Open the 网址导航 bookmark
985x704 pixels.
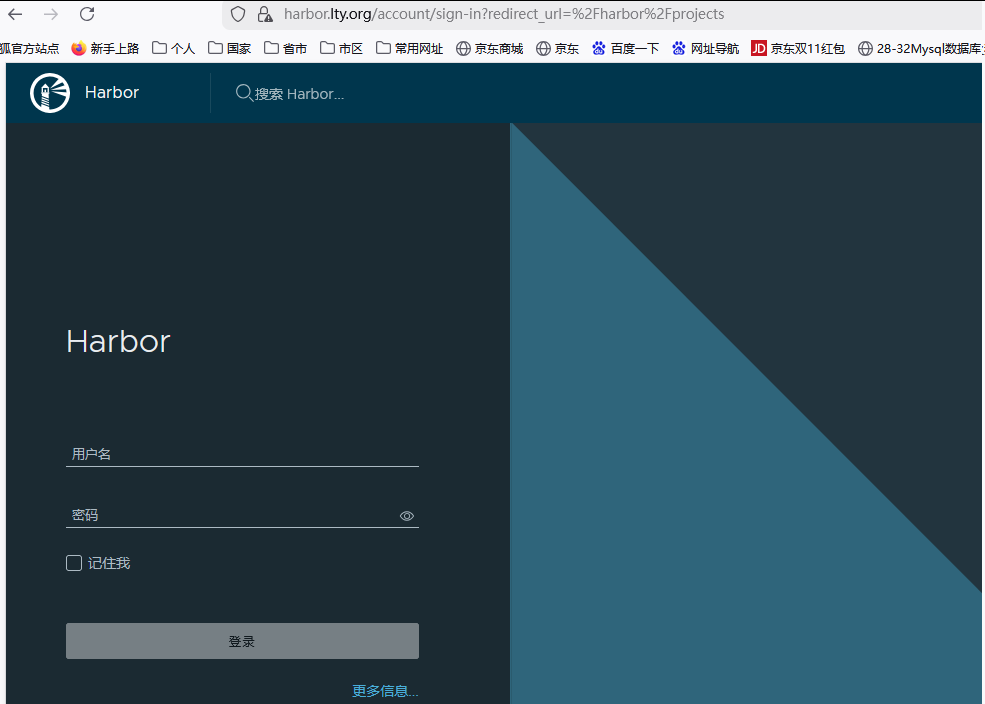click(x=705, y=48)
